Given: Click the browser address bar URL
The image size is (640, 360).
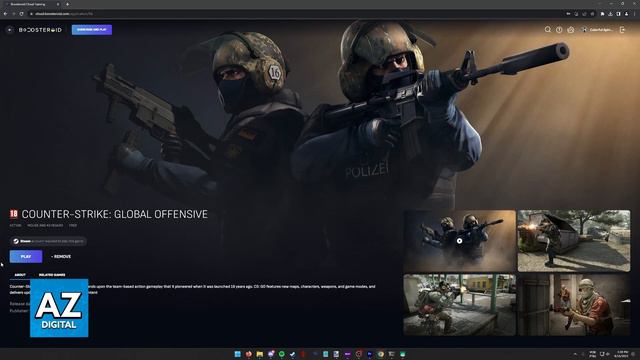Looking at the screenshot, I should [x=64, y=14].
